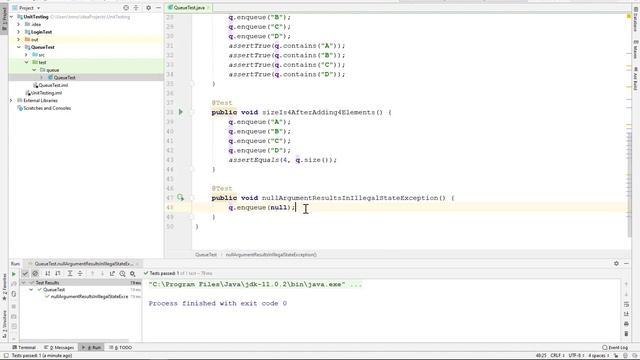Viewport: 640px width, 360px height.
Task: Open the Messages tool window
Action: coord(59,347)
